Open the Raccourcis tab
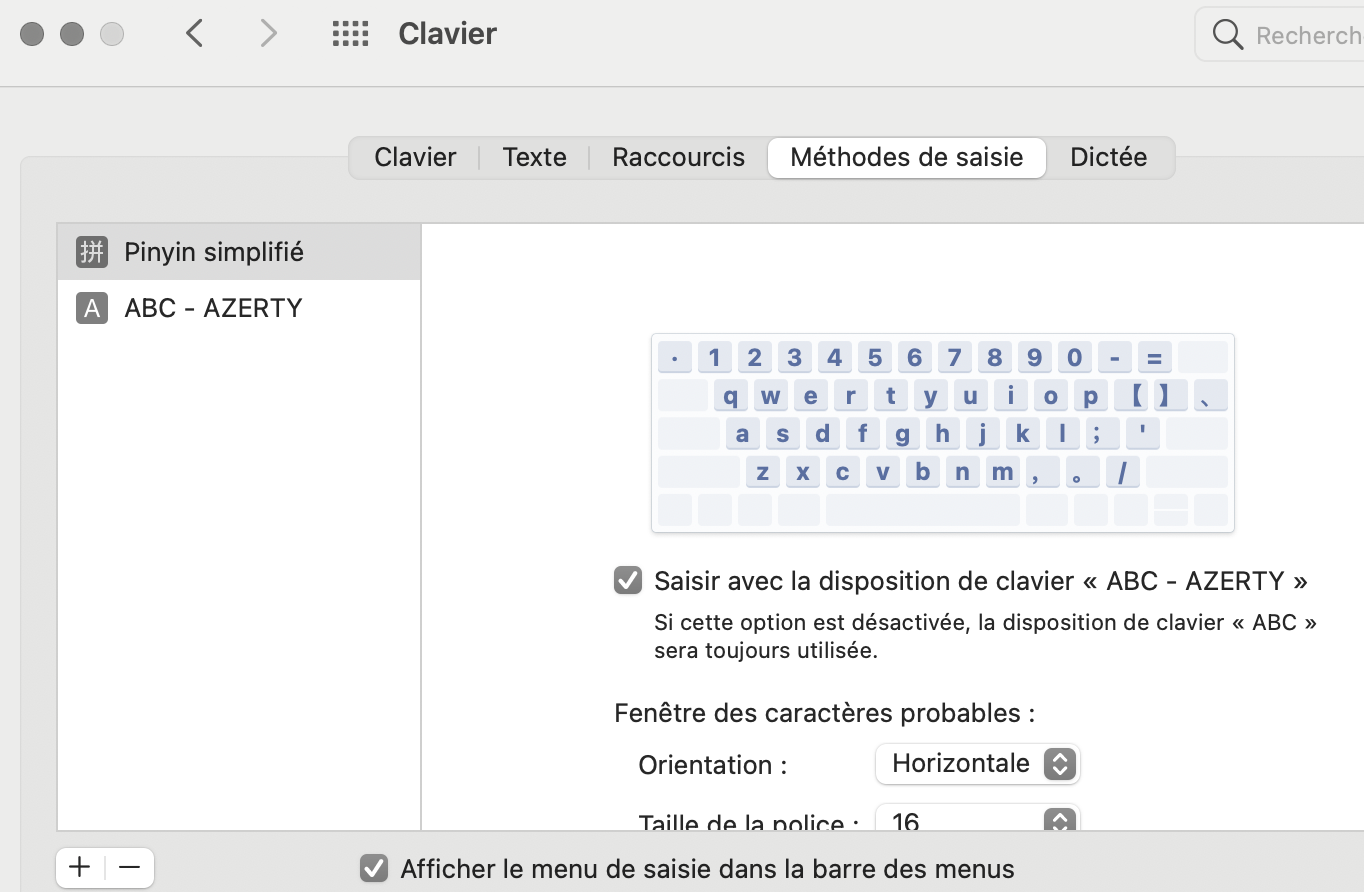This screenshot has width=1364, height=892. (x=678, y=157)
